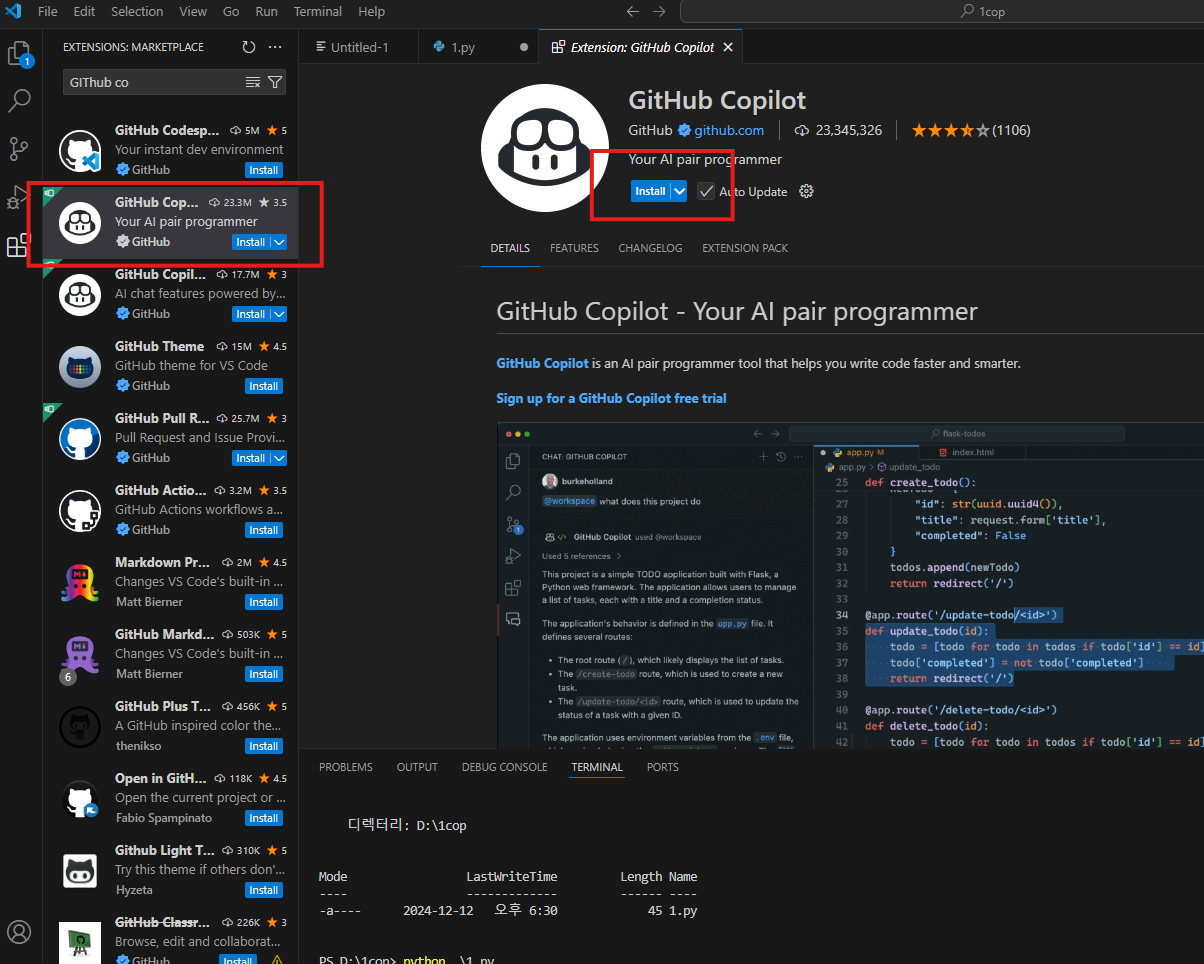Open Install dropdown for GitHub Pull Requests item

point(279,458)
